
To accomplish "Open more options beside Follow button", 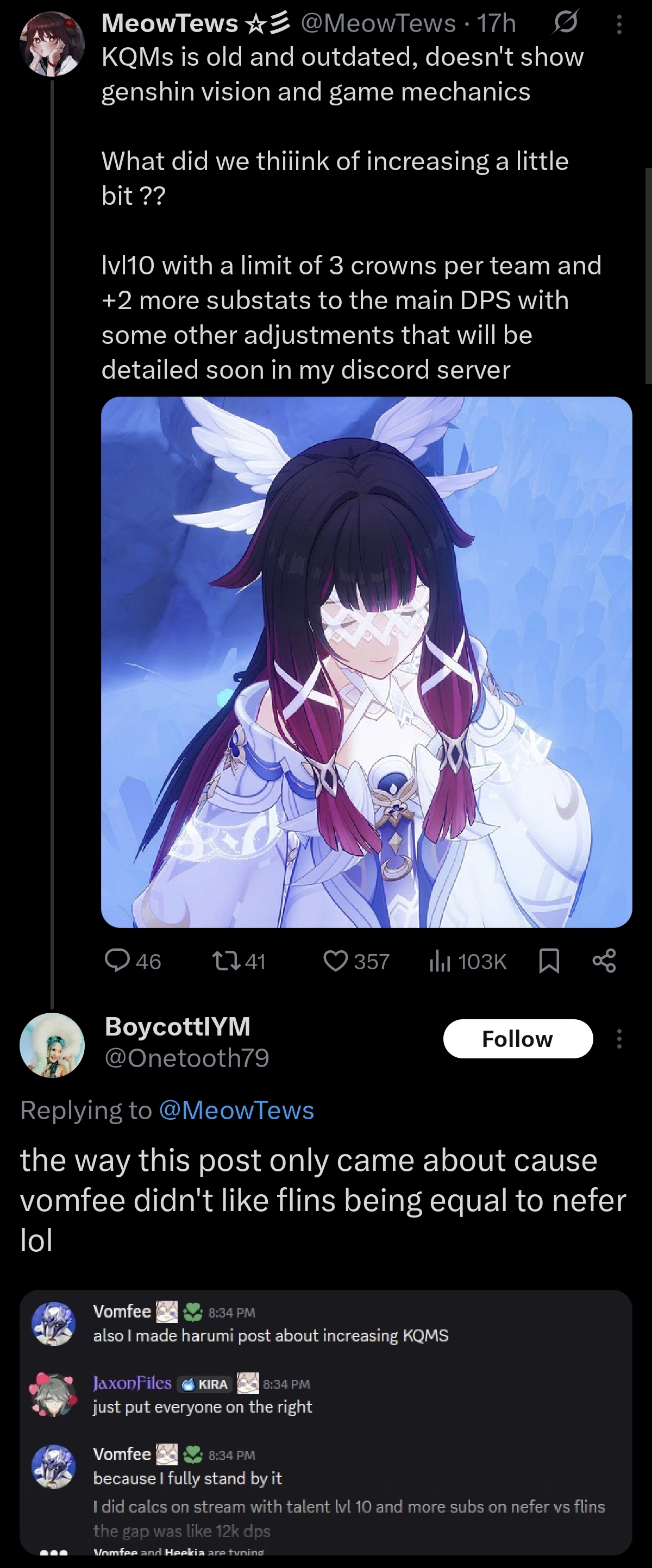I will tap(619, 1038).
